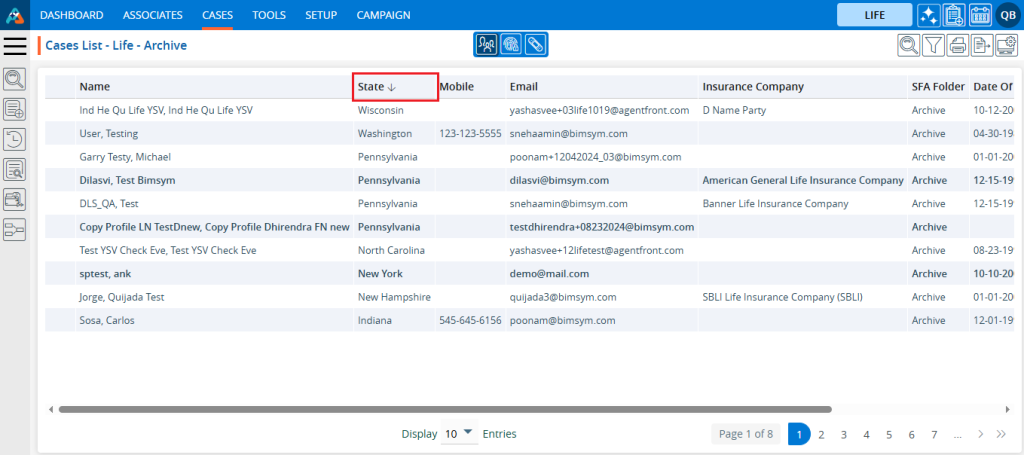The image size is (1024, 455).
Task: Open the QB user profile menu
Action: pos(1007,15)
